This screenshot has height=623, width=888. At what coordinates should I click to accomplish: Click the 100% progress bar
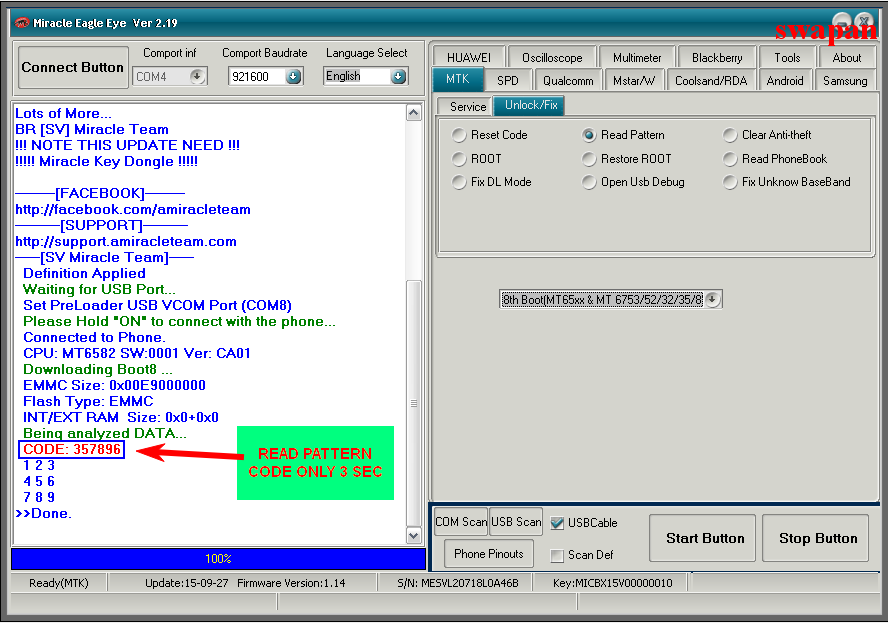tap(219, 559)
